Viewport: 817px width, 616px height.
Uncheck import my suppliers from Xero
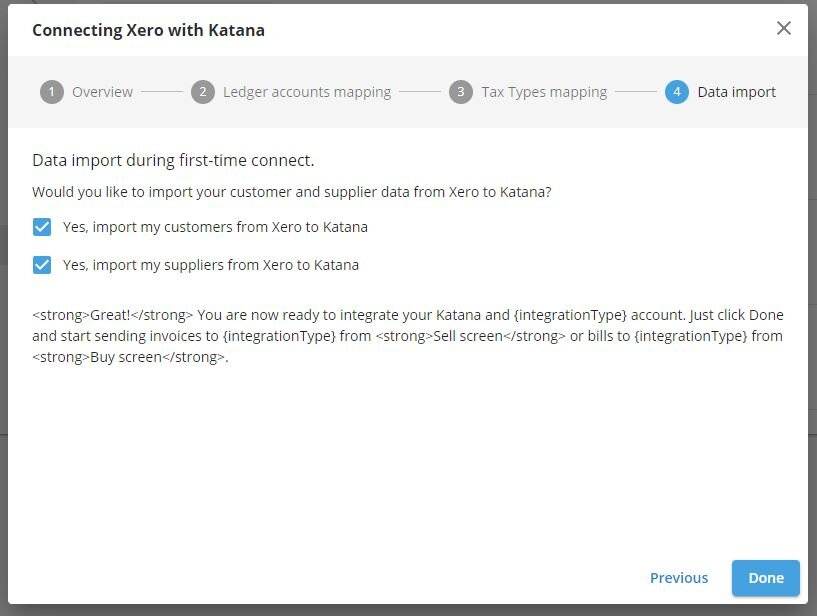click(x=42, y=265)
